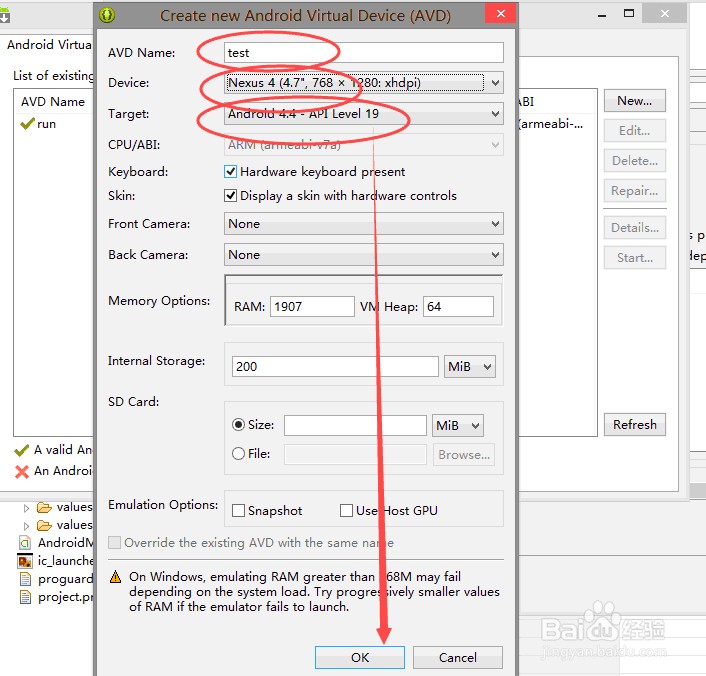Close the Create new AVD dialog
Viewport: 706px width, 676px height.
500,14
